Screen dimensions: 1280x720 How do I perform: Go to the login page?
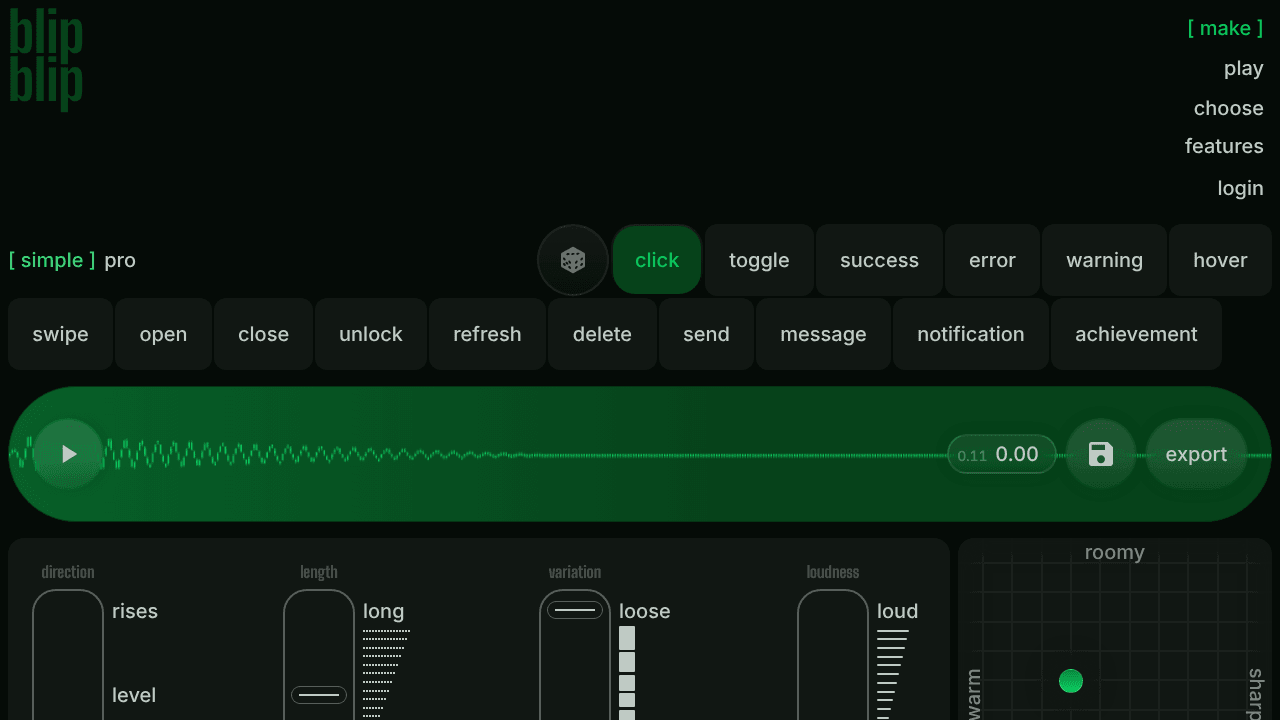(1240, 188)
